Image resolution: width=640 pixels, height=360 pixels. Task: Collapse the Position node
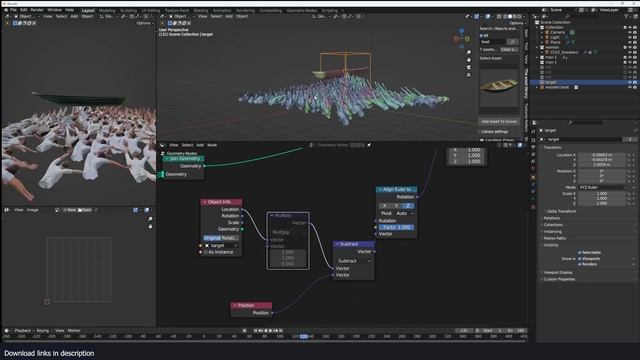click(x=235, y=305)
